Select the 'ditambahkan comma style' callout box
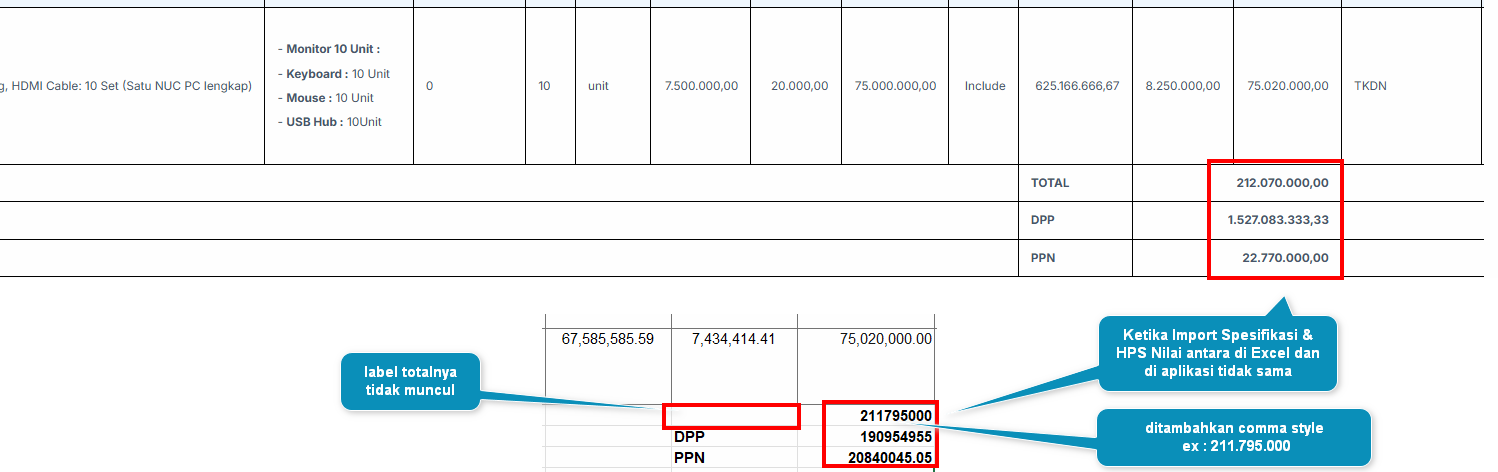Screen dimensions: 1498x472 pos(1233,437)
